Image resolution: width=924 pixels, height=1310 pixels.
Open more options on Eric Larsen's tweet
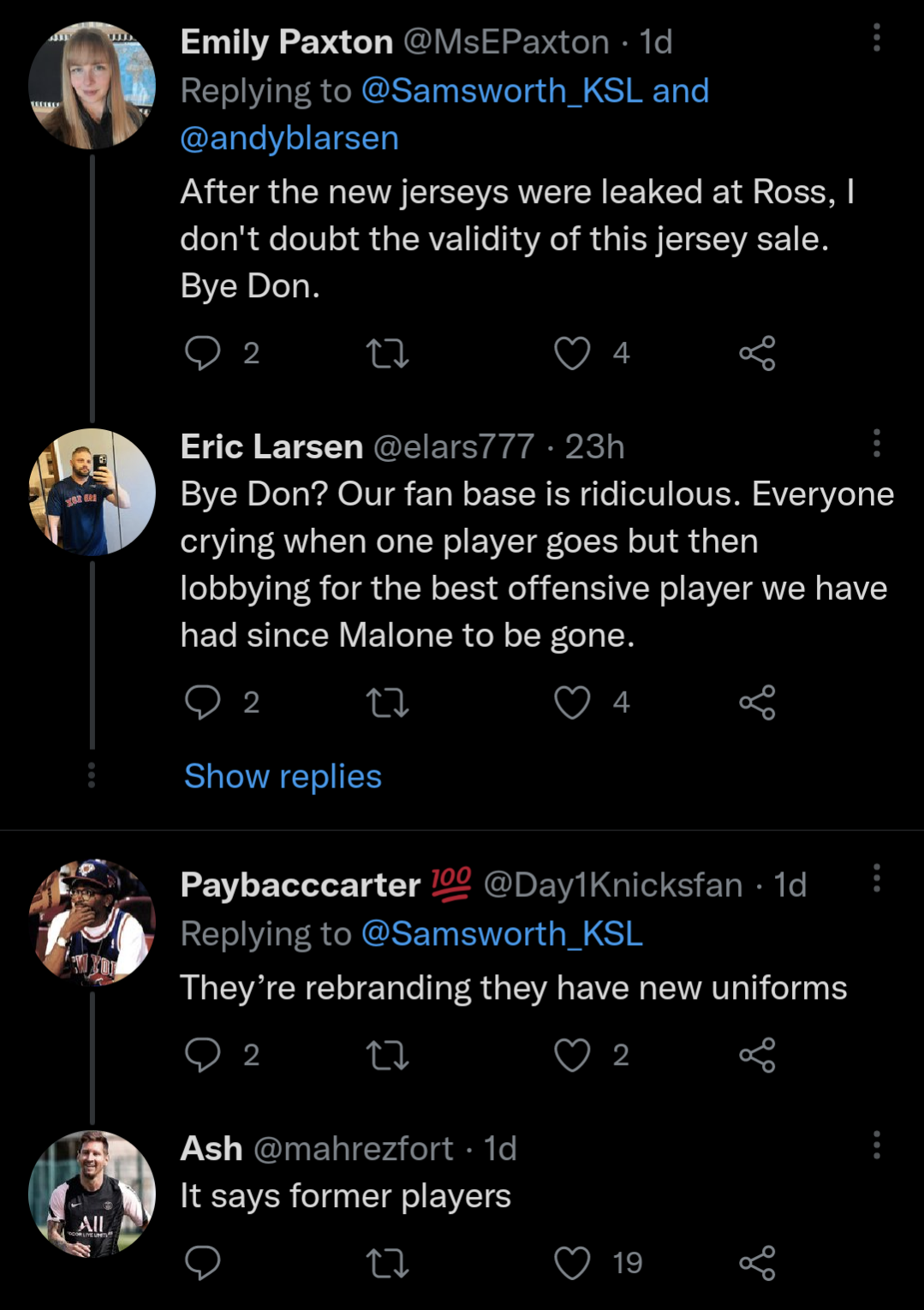click(x=876, y=443)
